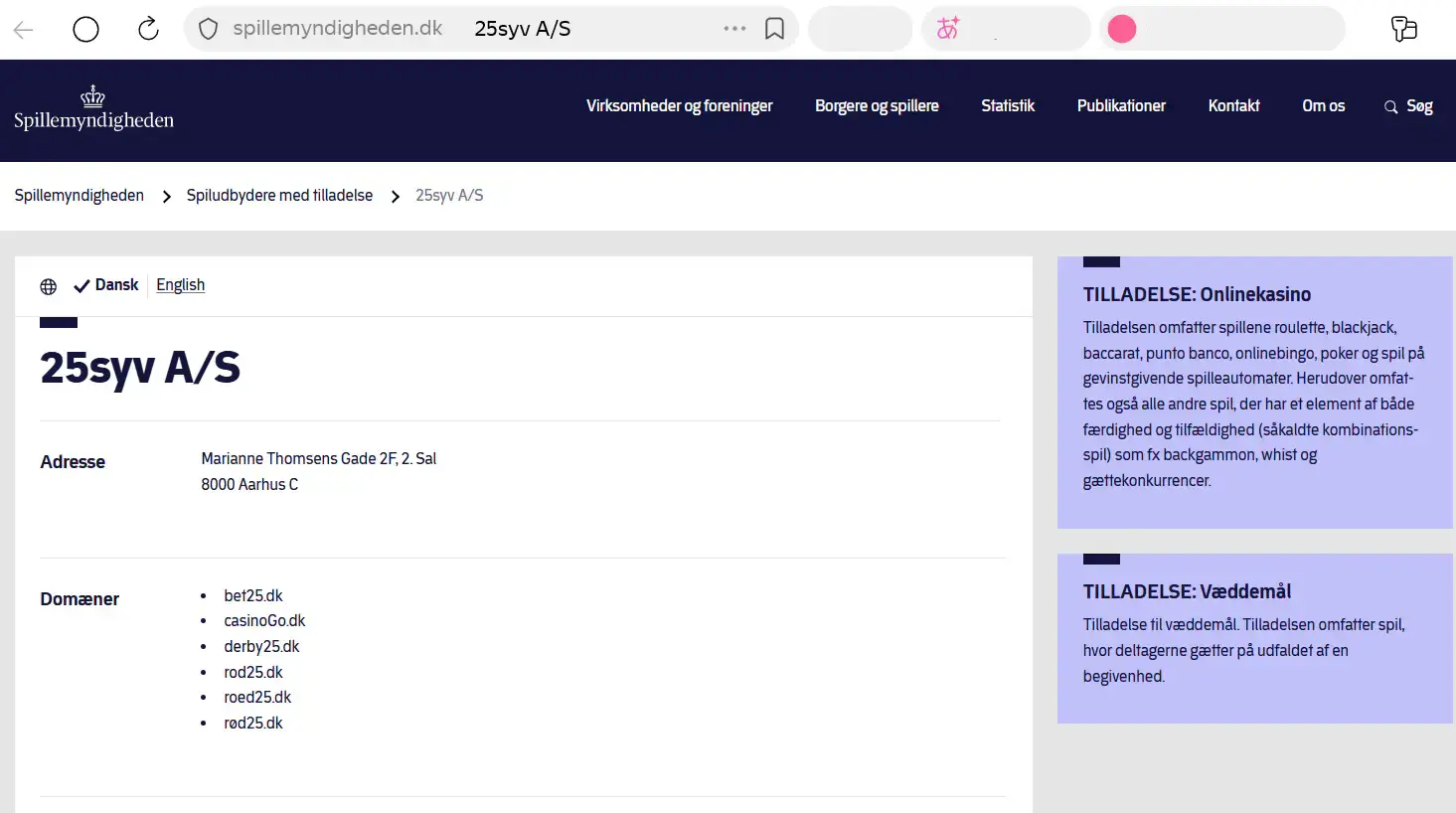The width and height of the screenshot is (1456, 813).
Task: Click the globe language icon
Action: [49, 286]
